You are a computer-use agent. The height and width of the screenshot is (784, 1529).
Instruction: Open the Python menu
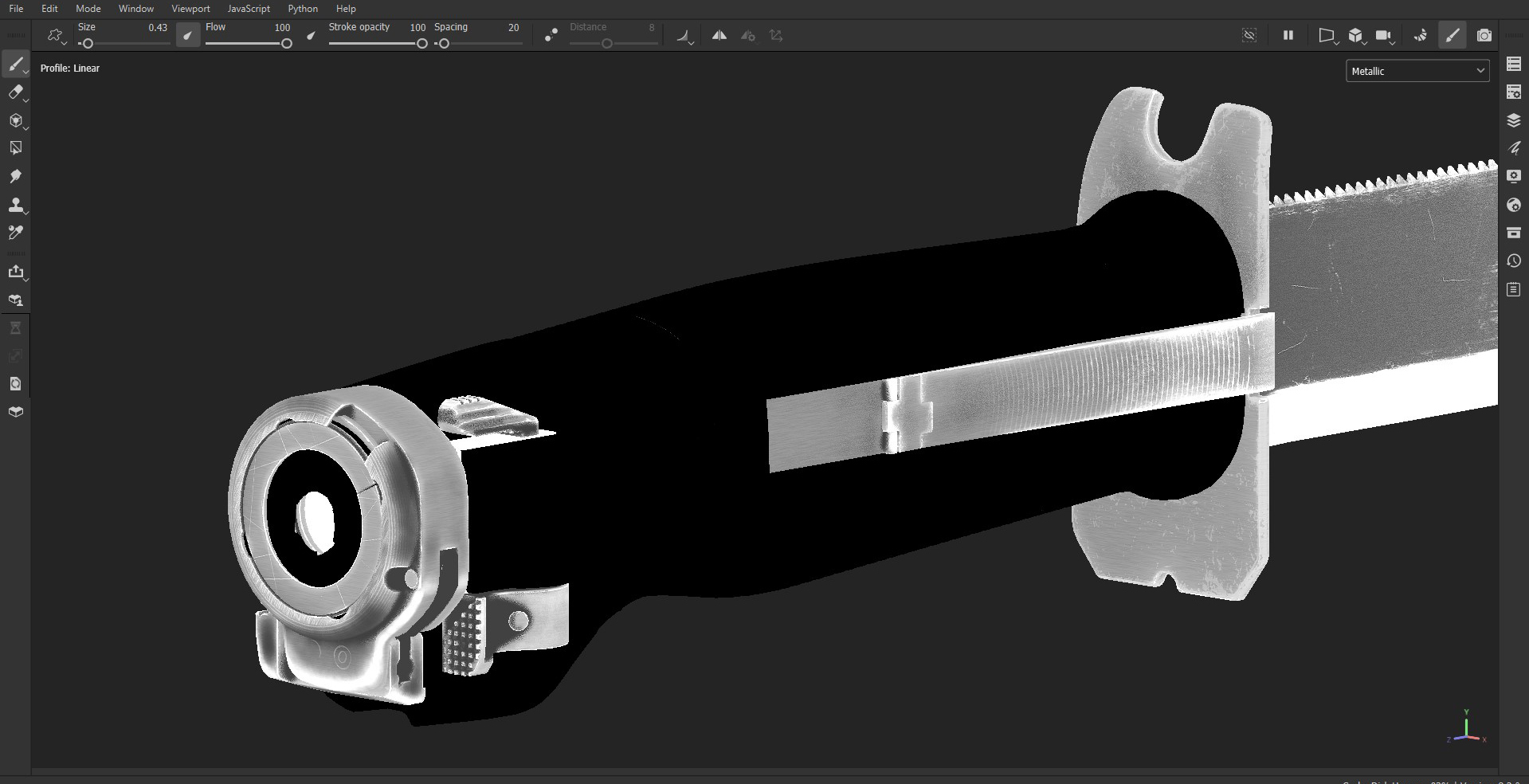[302, 9]
